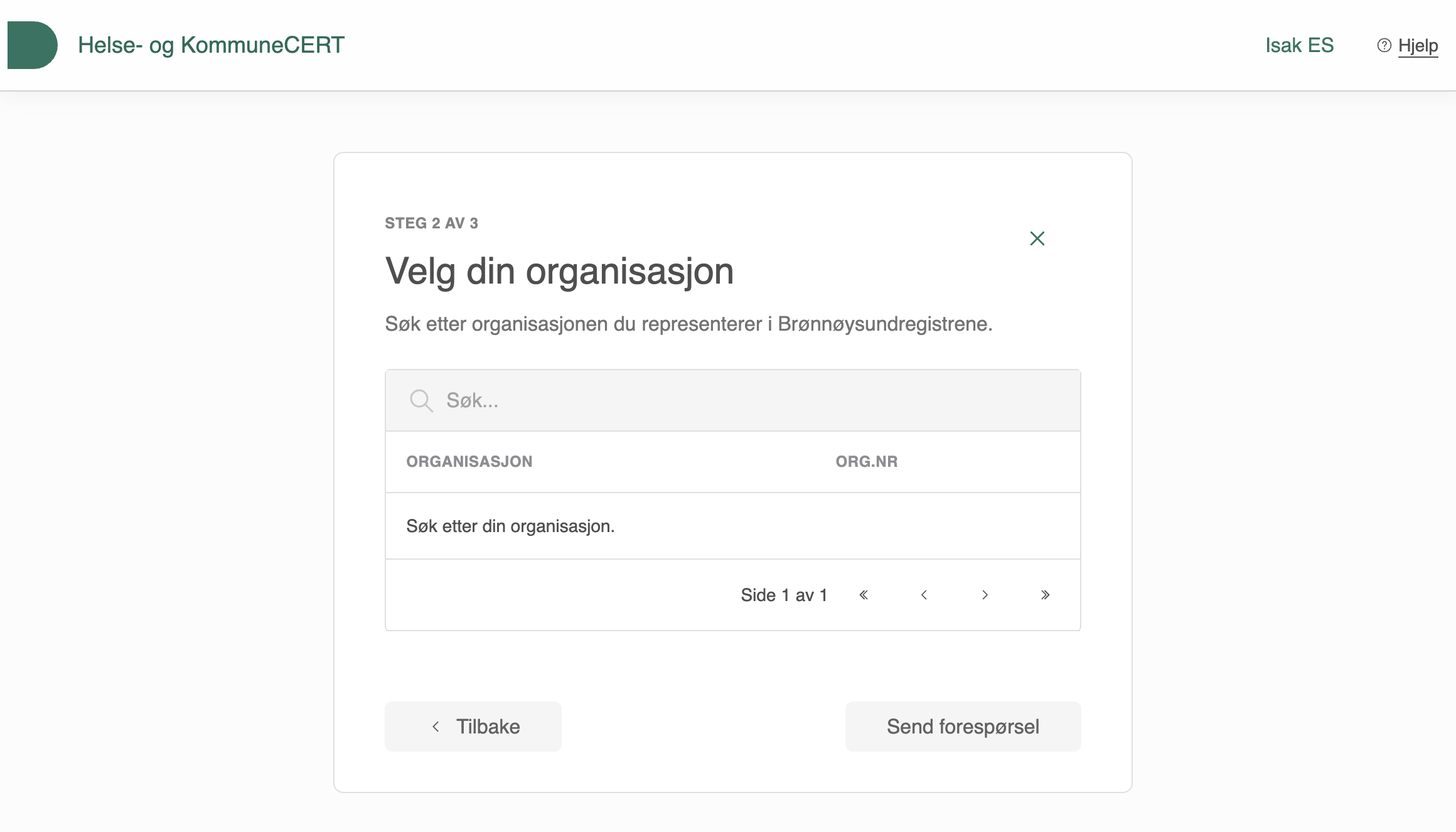Click the 'Velg din organisasjon' heading

click(x=559, y=271)
